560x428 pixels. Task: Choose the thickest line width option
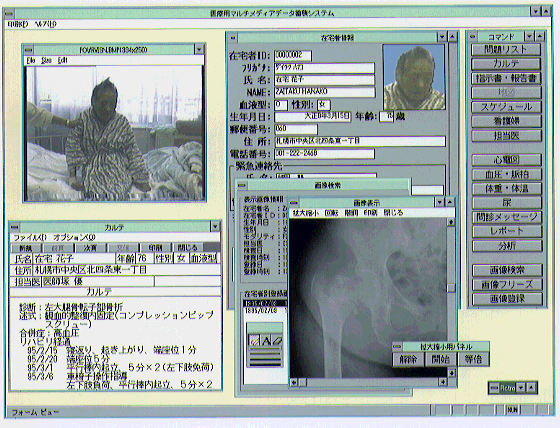(x=265, y=363)
